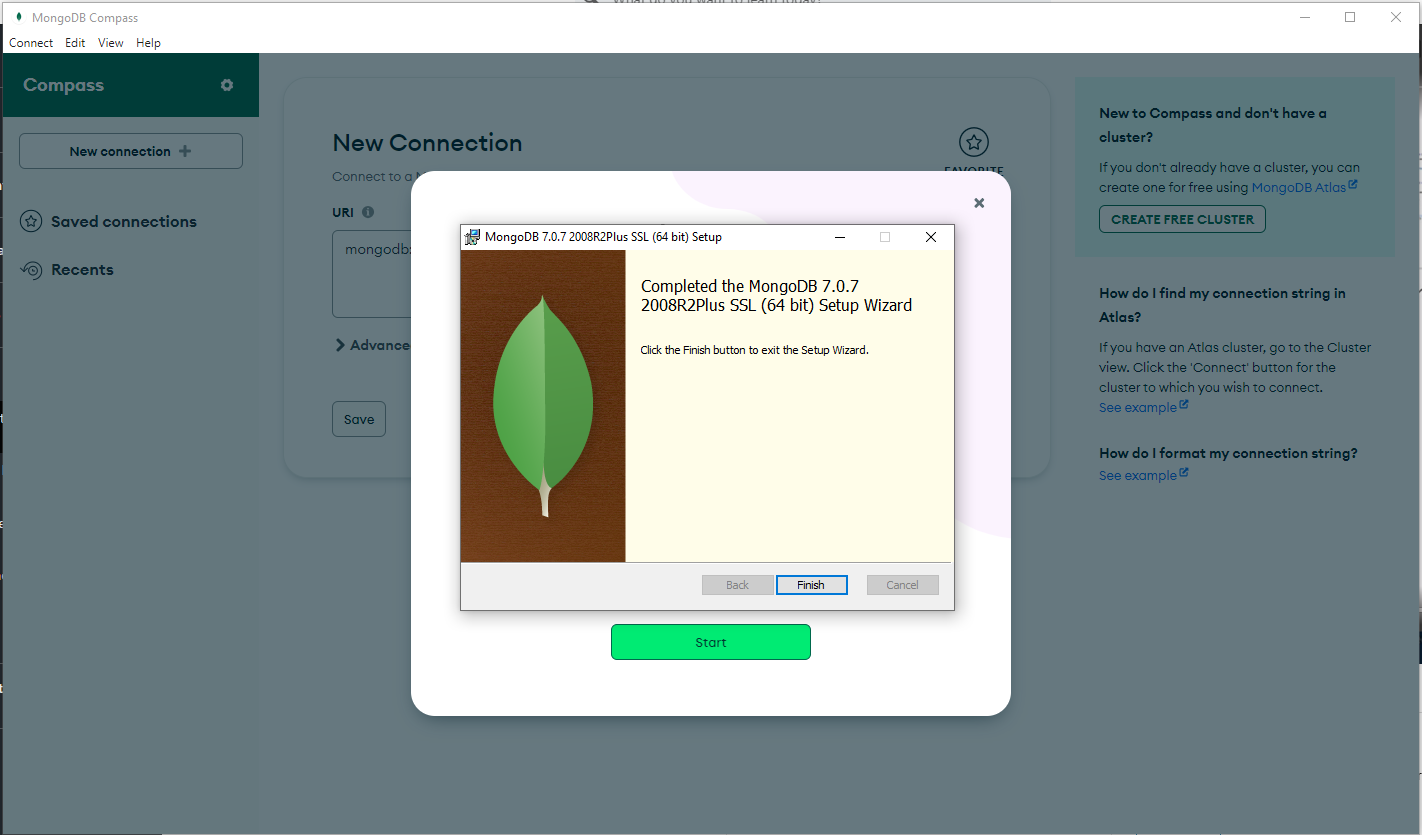
Task: Select Recents in the sidebar
Action: click(x=82, y=269)
